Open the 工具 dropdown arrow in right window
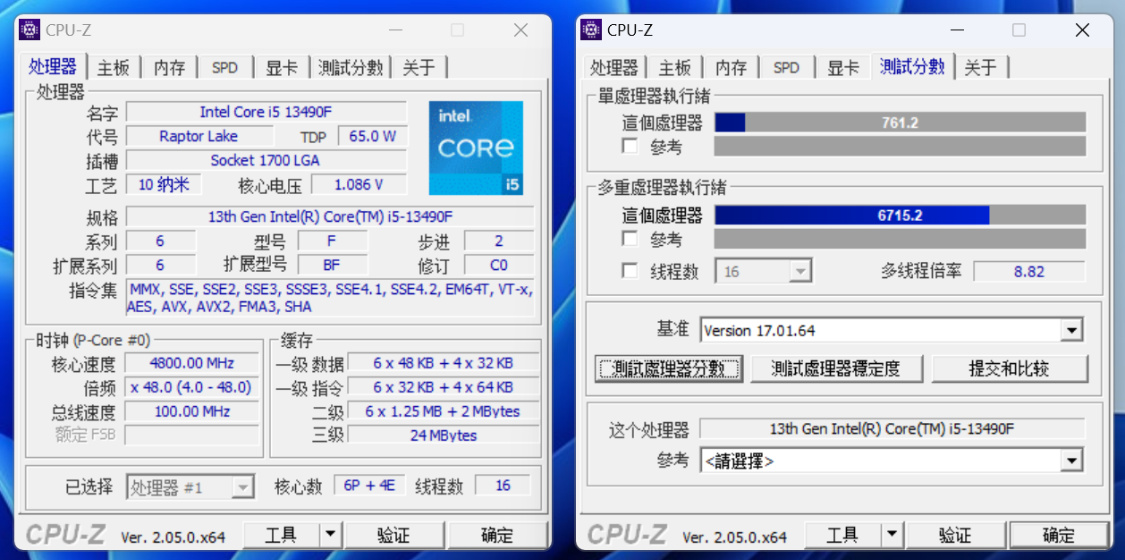1125x560 pixels. 890,534
